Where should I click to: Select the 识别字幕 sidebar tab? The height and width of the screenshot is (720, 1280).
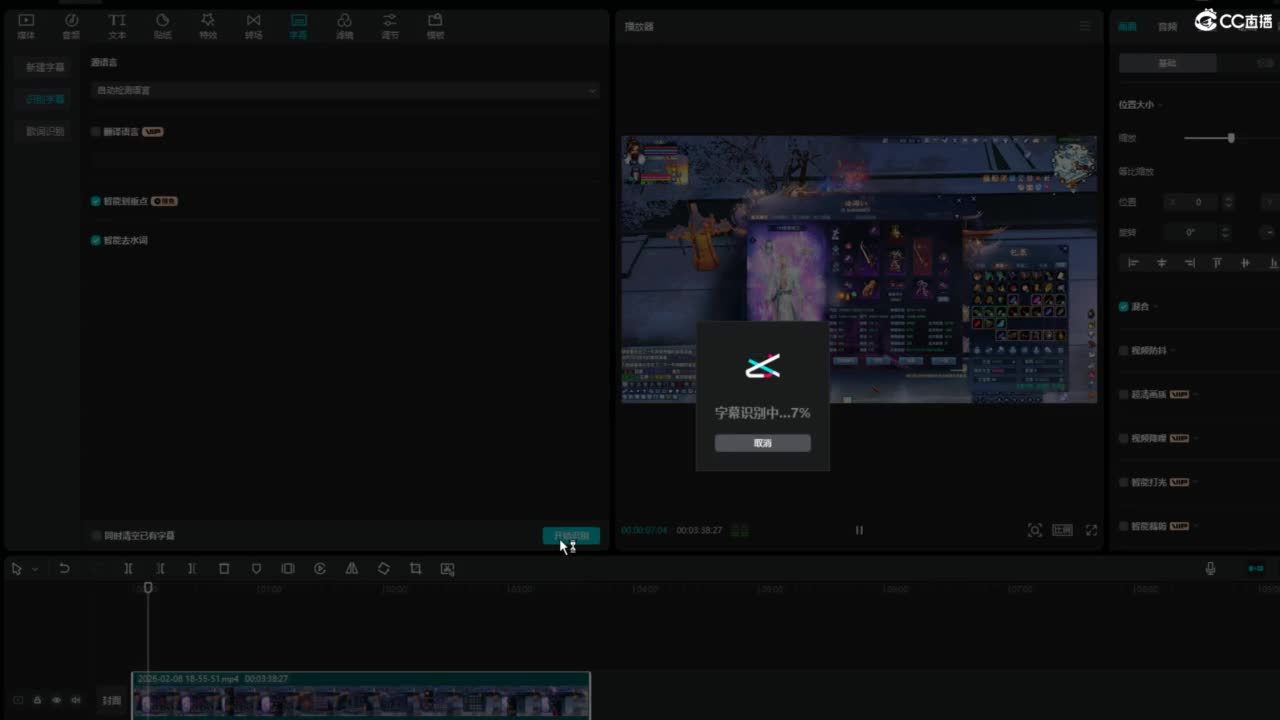[x=45, y=99]
